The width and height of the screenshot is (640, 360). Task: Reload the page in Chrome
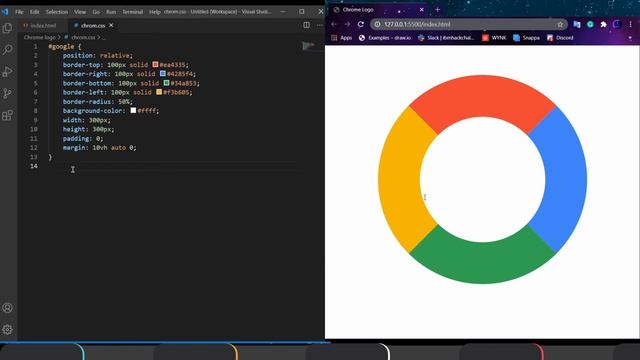361,24
